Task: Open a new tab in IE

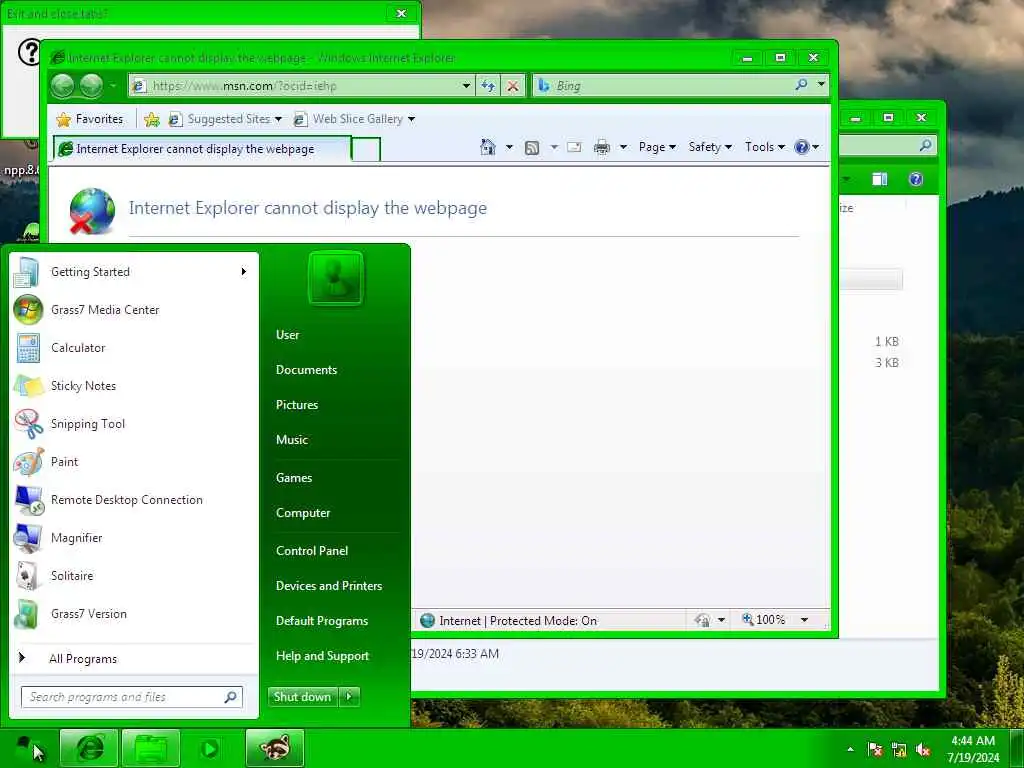Action: (366, 149)
